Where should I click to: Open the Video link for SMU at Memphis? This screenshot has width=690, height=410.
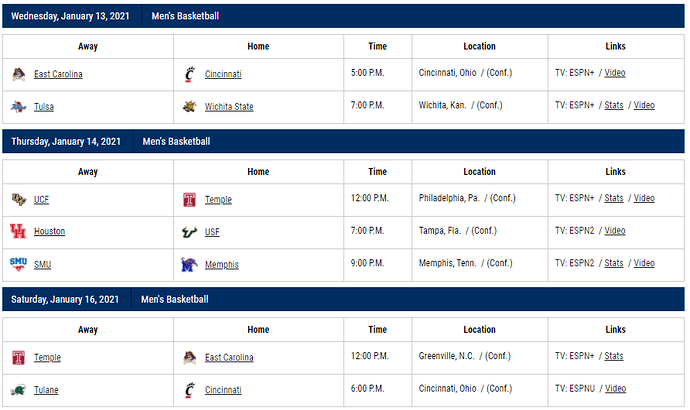coord(644,263)
